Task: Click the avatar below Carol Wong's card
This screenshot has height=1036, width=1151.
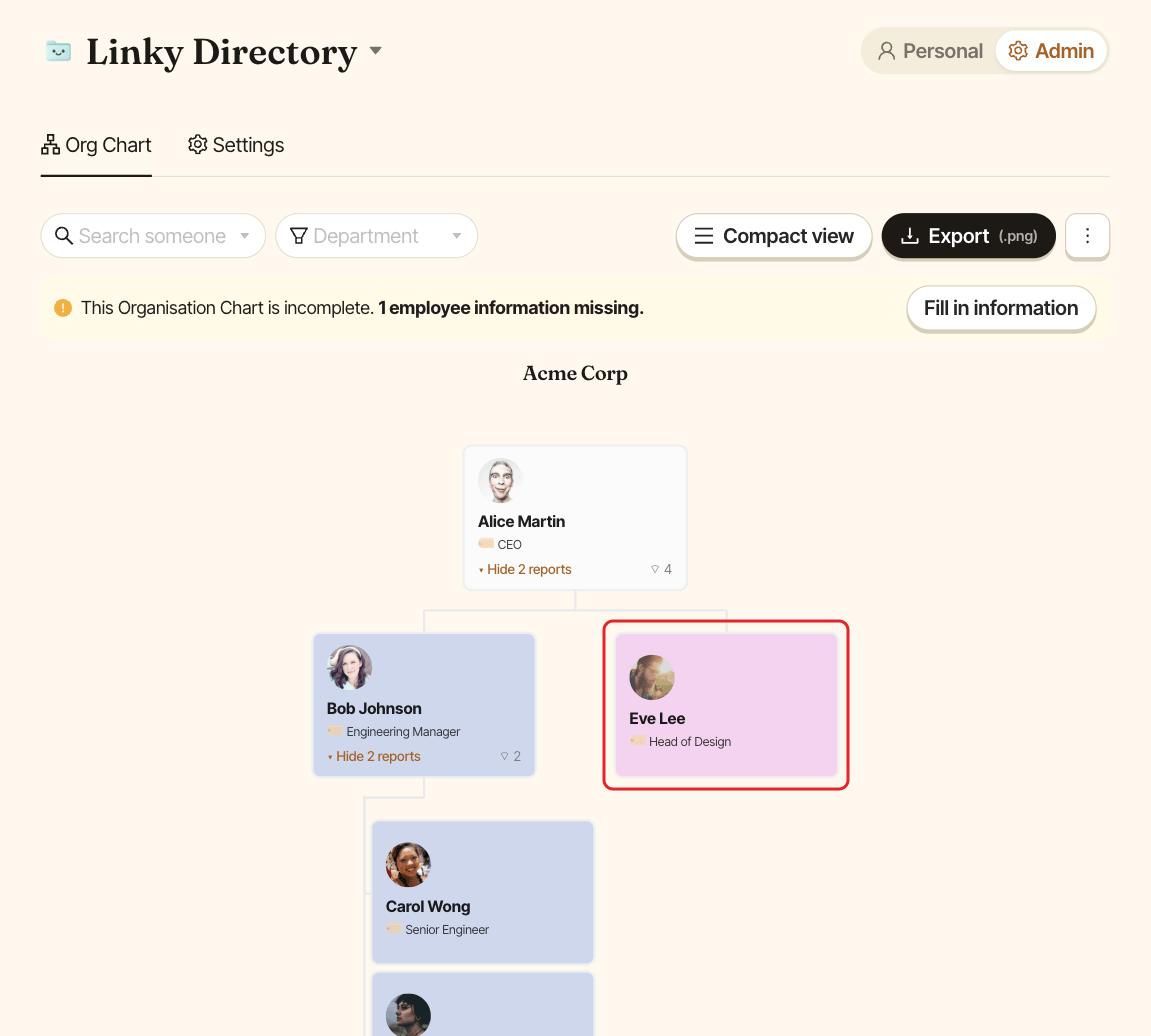Action: pos(408,1015)
